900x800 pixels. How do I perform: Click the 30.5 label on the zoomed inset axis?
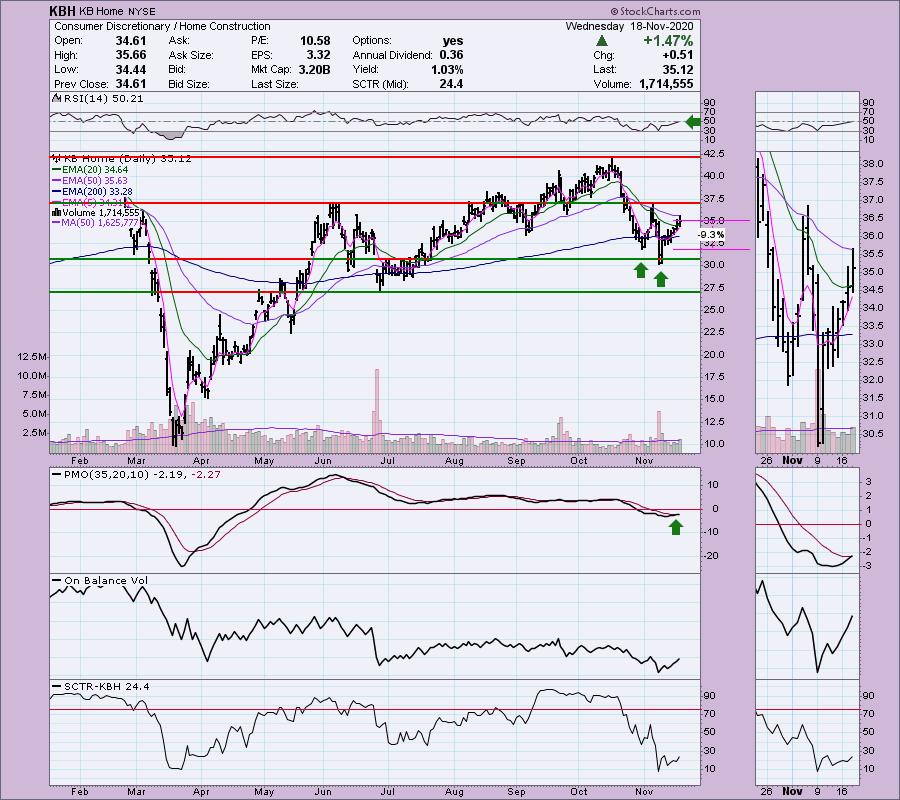[872, 434]
